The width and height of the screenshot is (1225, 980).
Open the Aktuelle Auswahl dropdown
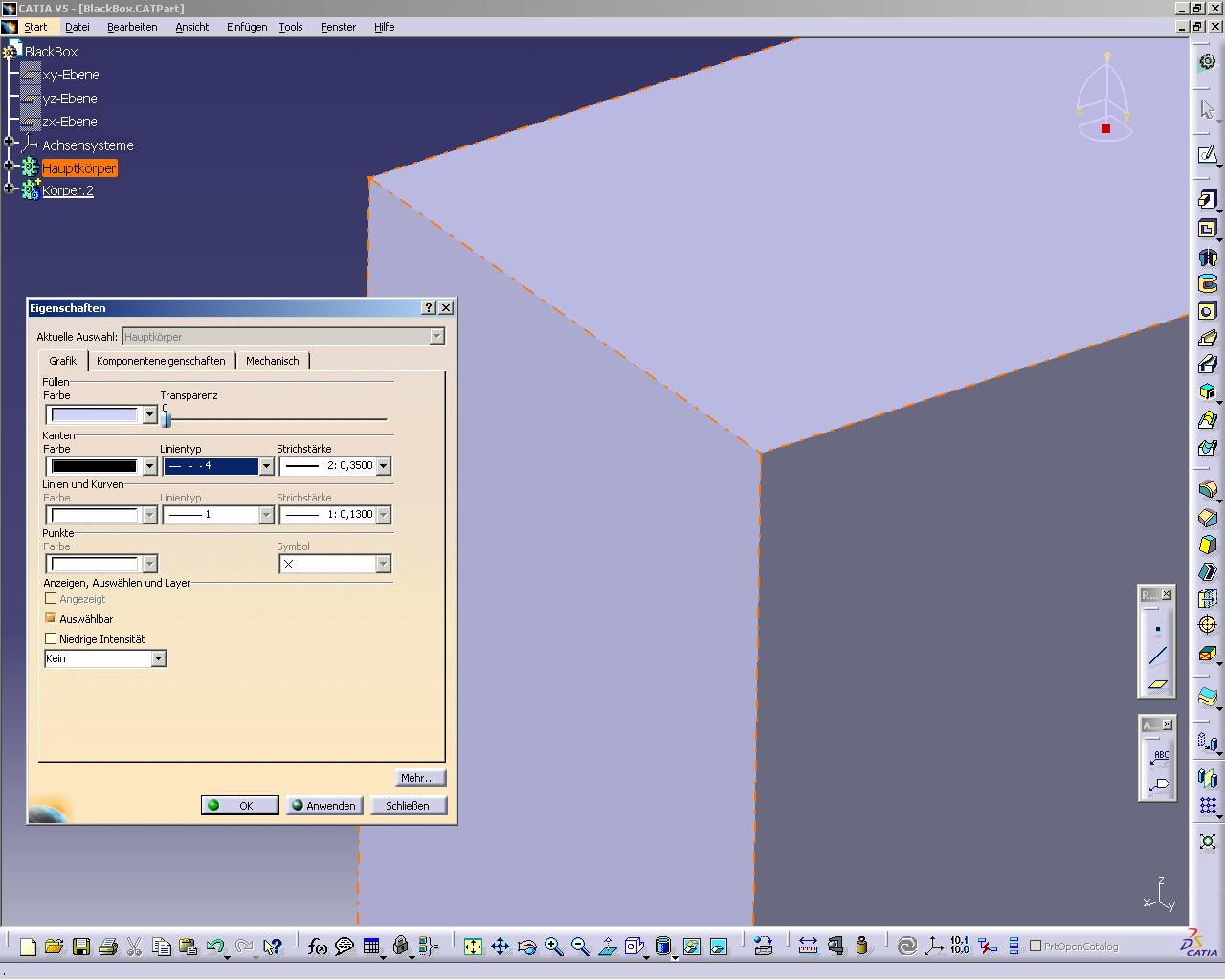pyautogui.click(x=436, y=336)
